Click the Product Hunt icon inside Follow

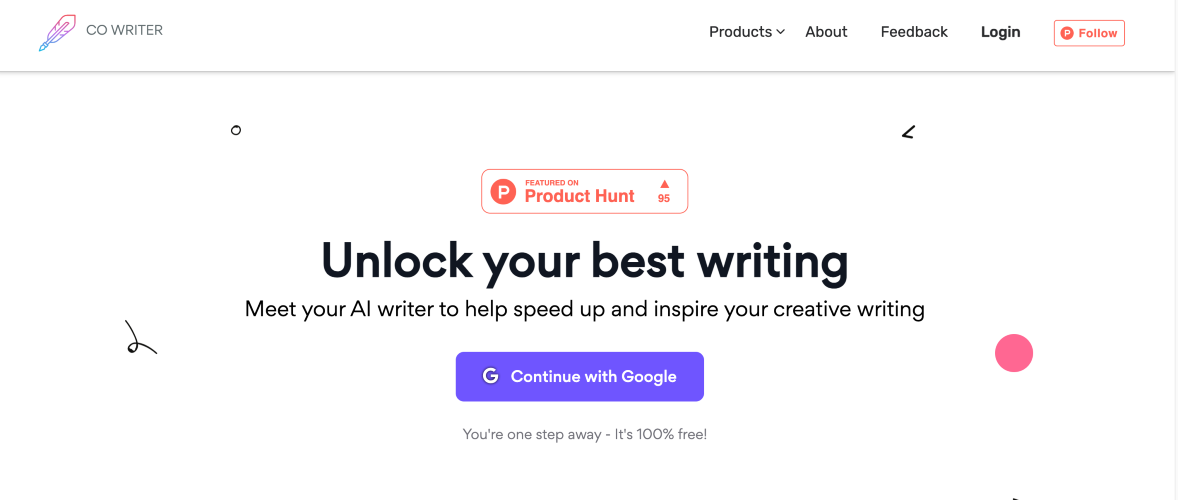pyautogui.click(x=1067, y=33)
